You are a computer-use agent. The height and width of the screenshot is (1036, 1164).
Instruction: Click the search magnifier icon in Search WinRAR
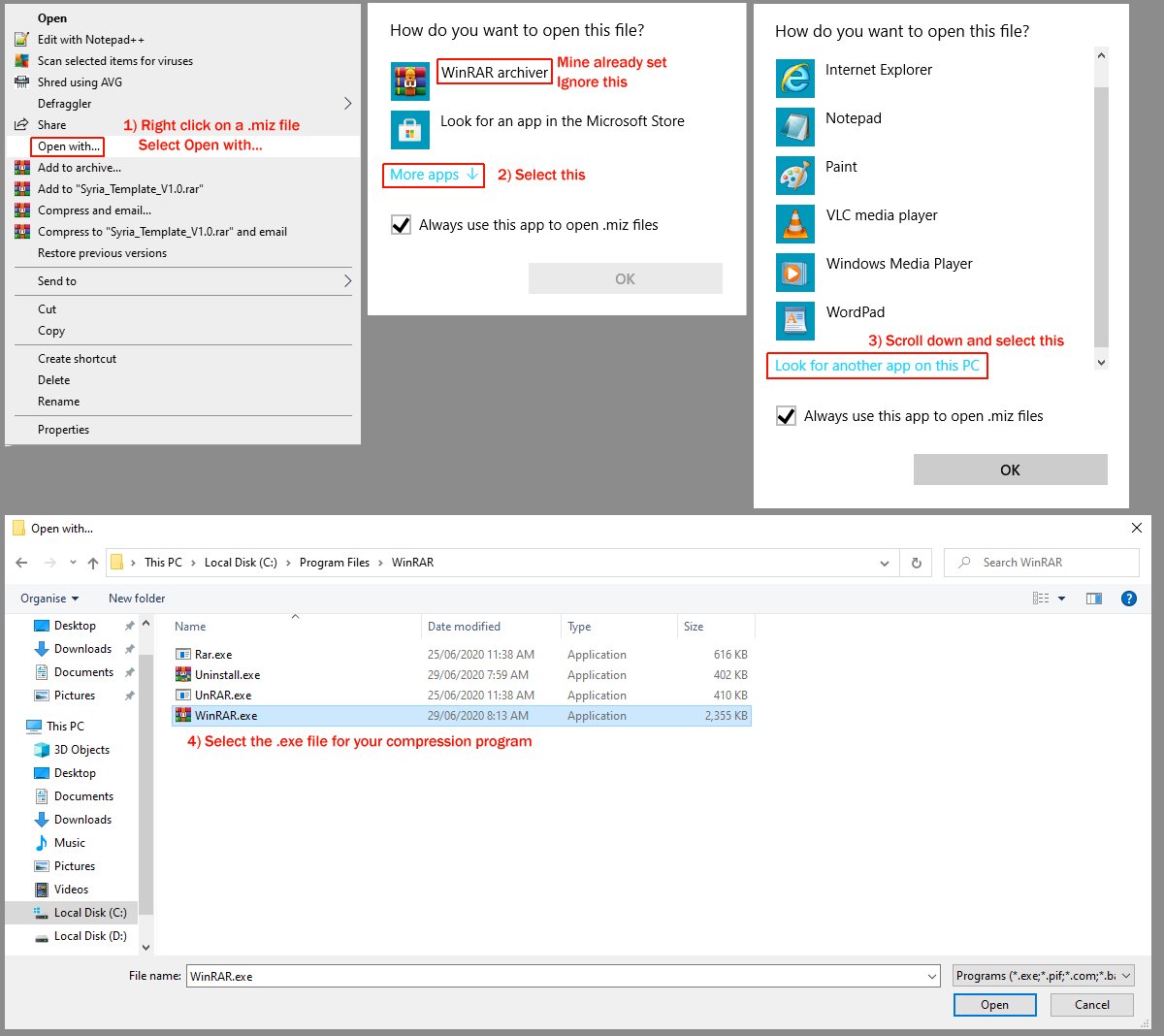click(964, 563)
